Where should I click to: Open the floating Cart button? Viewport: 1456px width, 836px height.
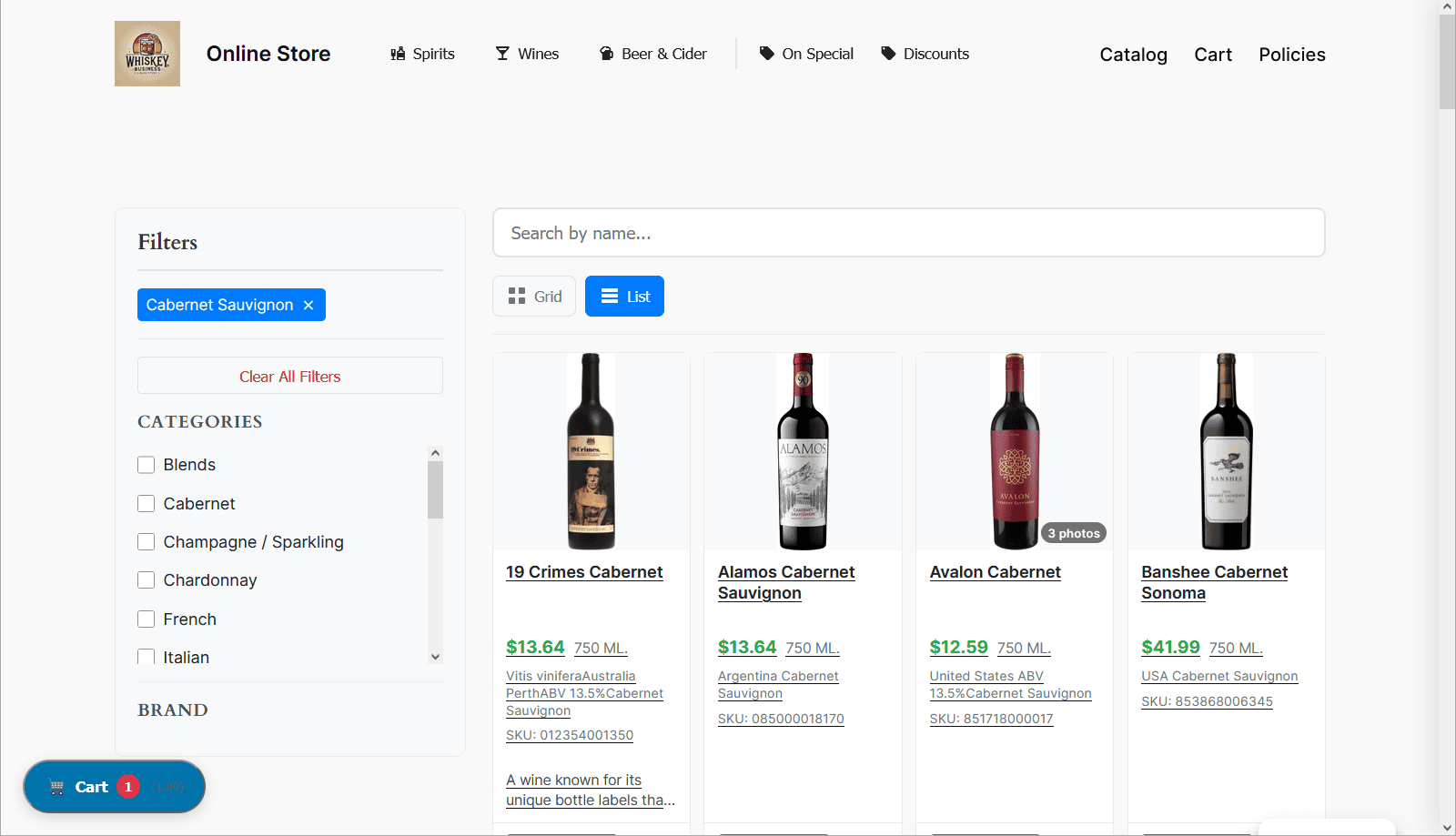pos(115,787)
